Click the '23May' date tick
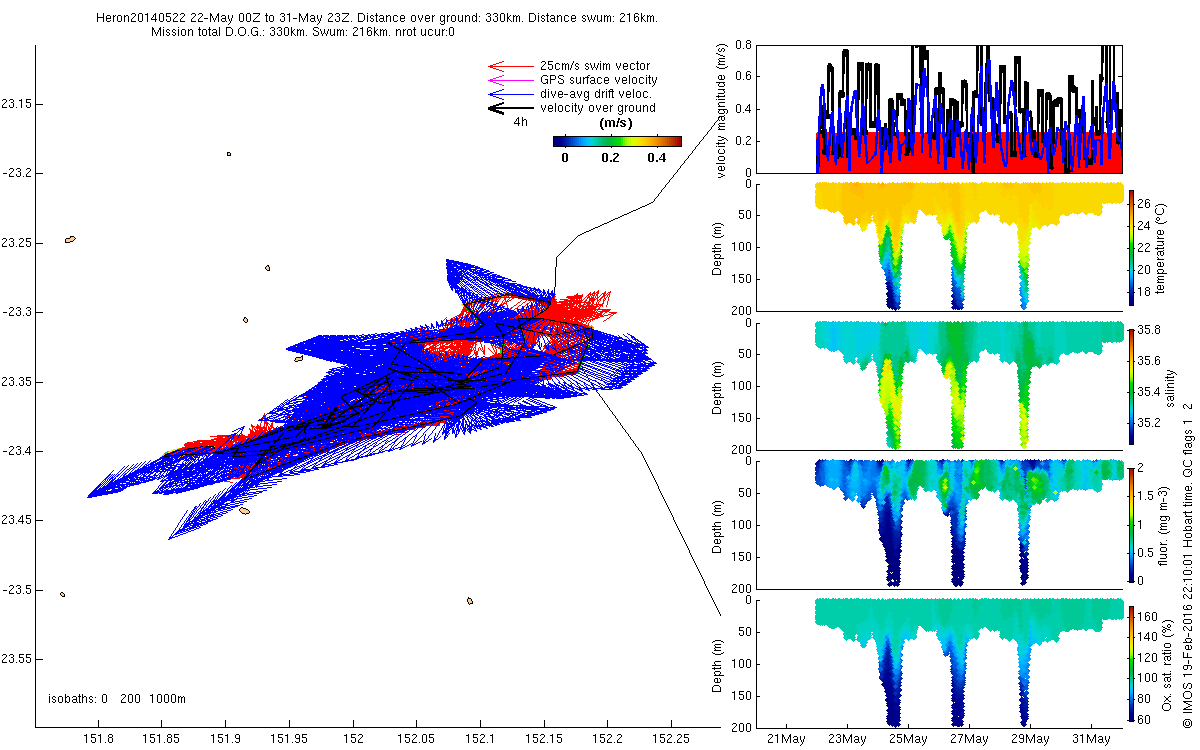1200x750 pixels. pos(847,740)
